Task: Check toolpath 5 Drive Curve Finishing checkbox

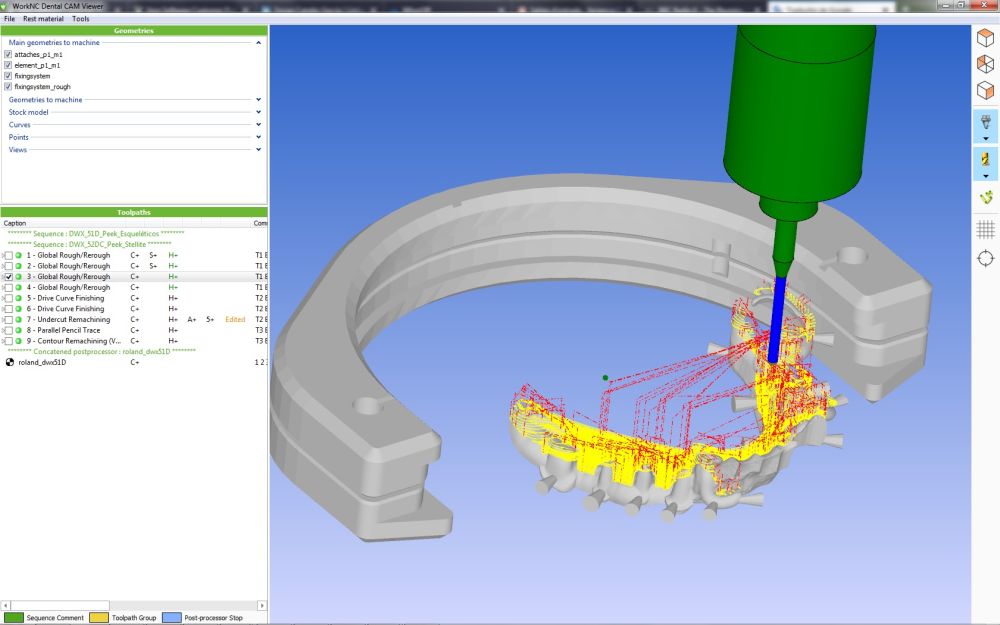Action: (9, 298)
